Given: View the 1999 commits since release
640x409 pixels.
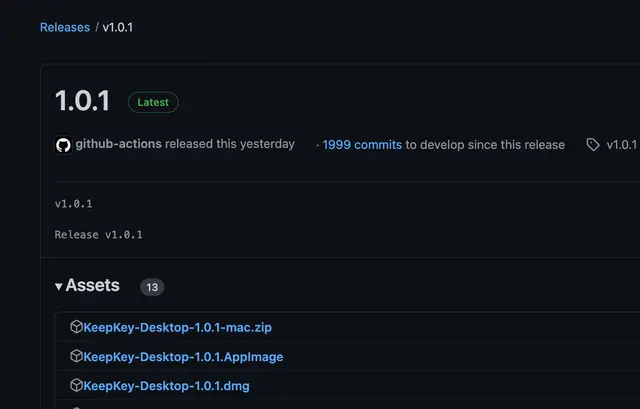Looking at the screenshot, I should (x=362, y=145).
